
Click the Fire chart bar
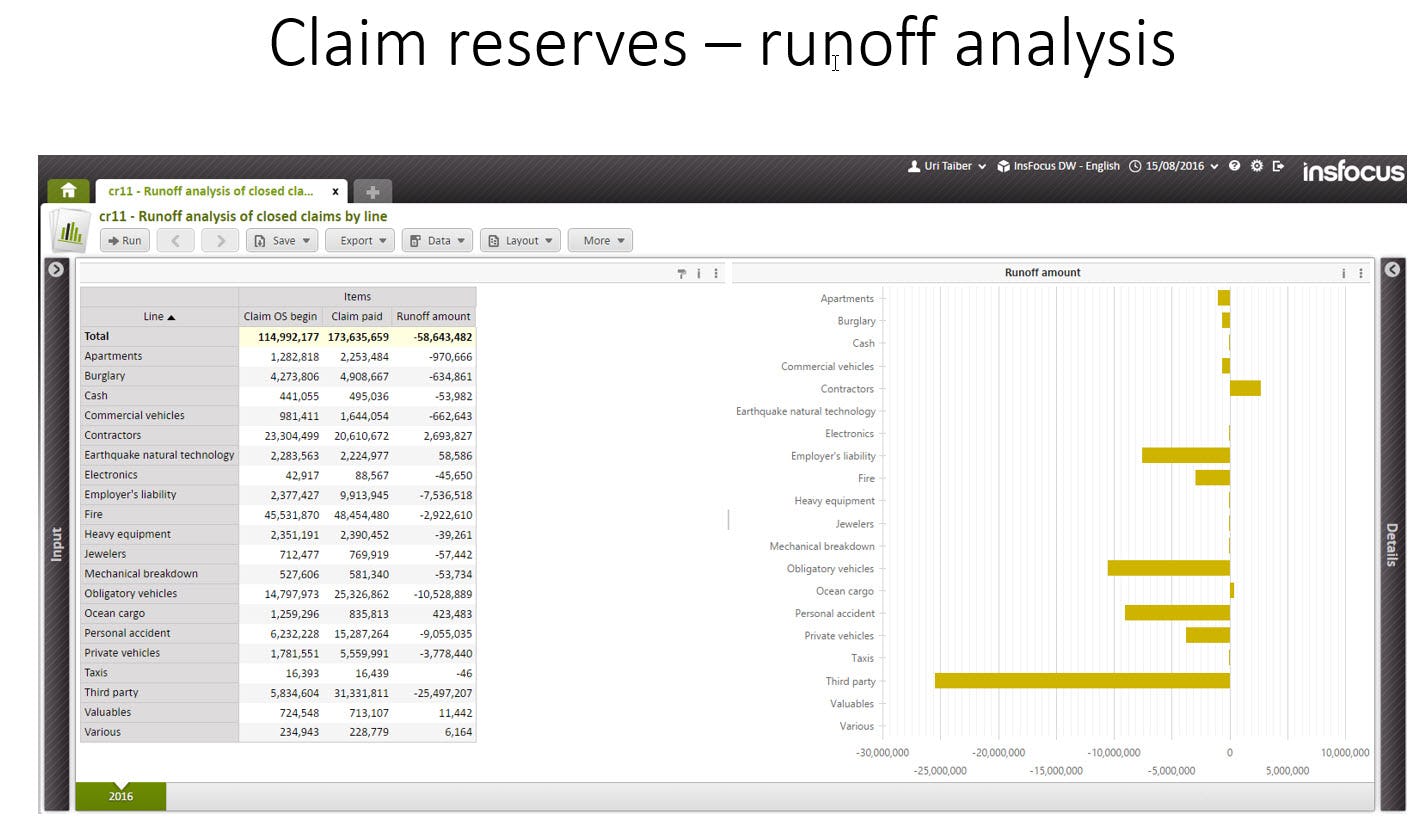[x=1213, y=478]
